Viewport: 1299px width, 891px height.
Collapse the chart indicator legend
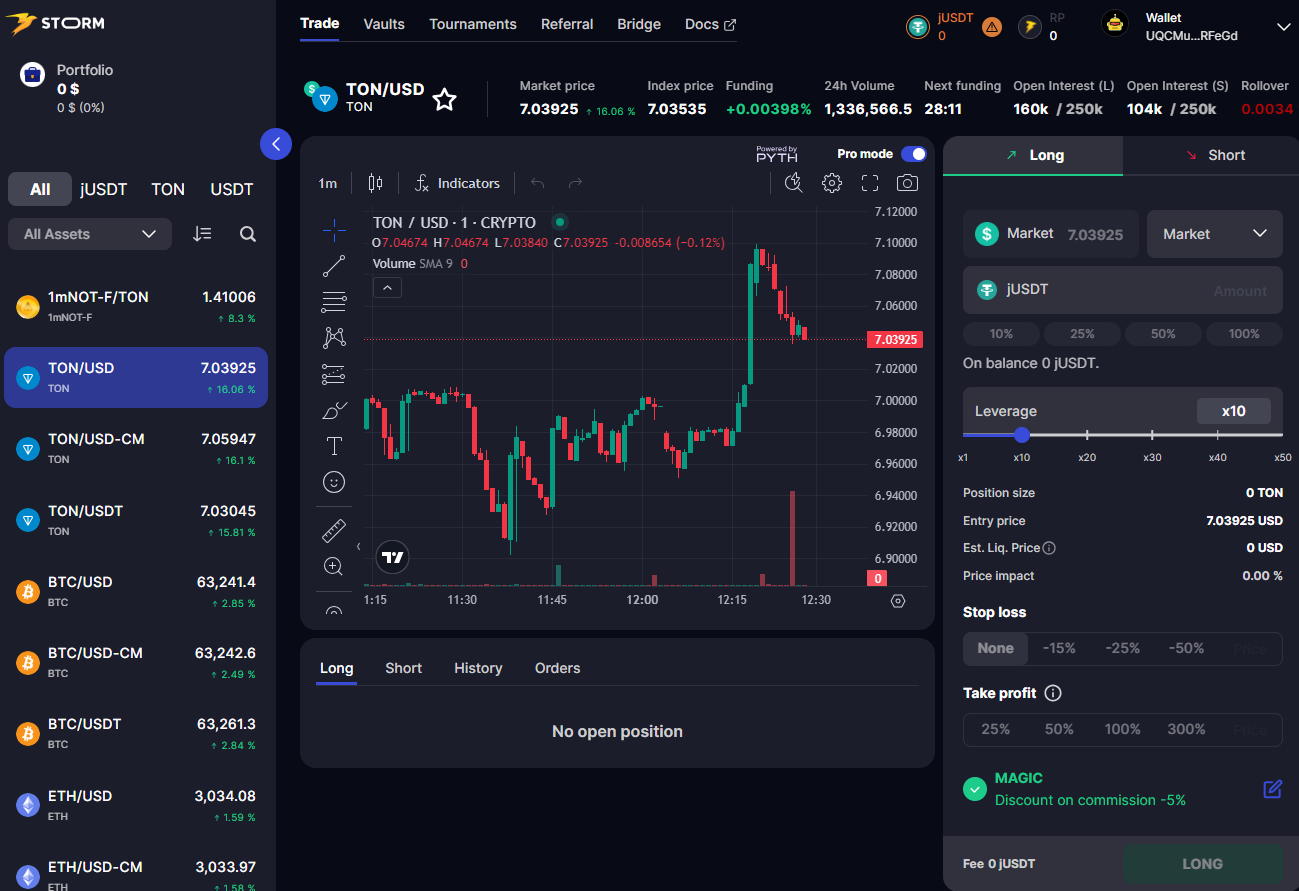point(387,288)
